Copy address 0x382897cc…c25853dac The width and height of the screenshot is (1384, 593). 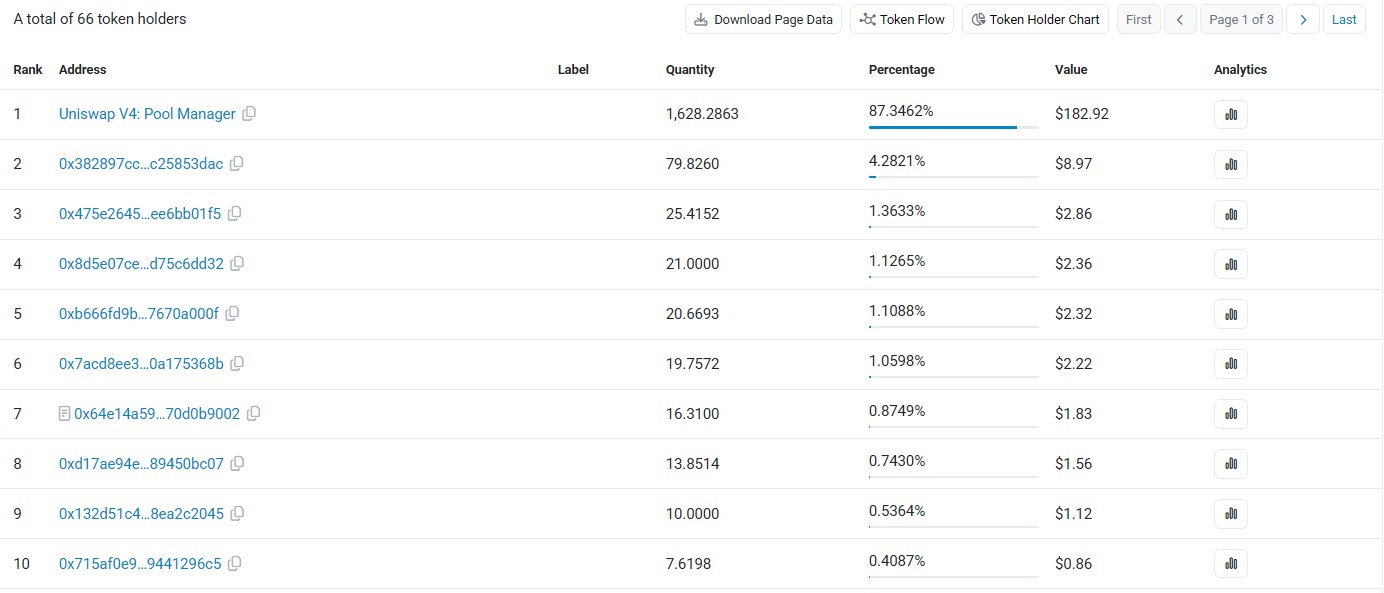click(237, 164)
